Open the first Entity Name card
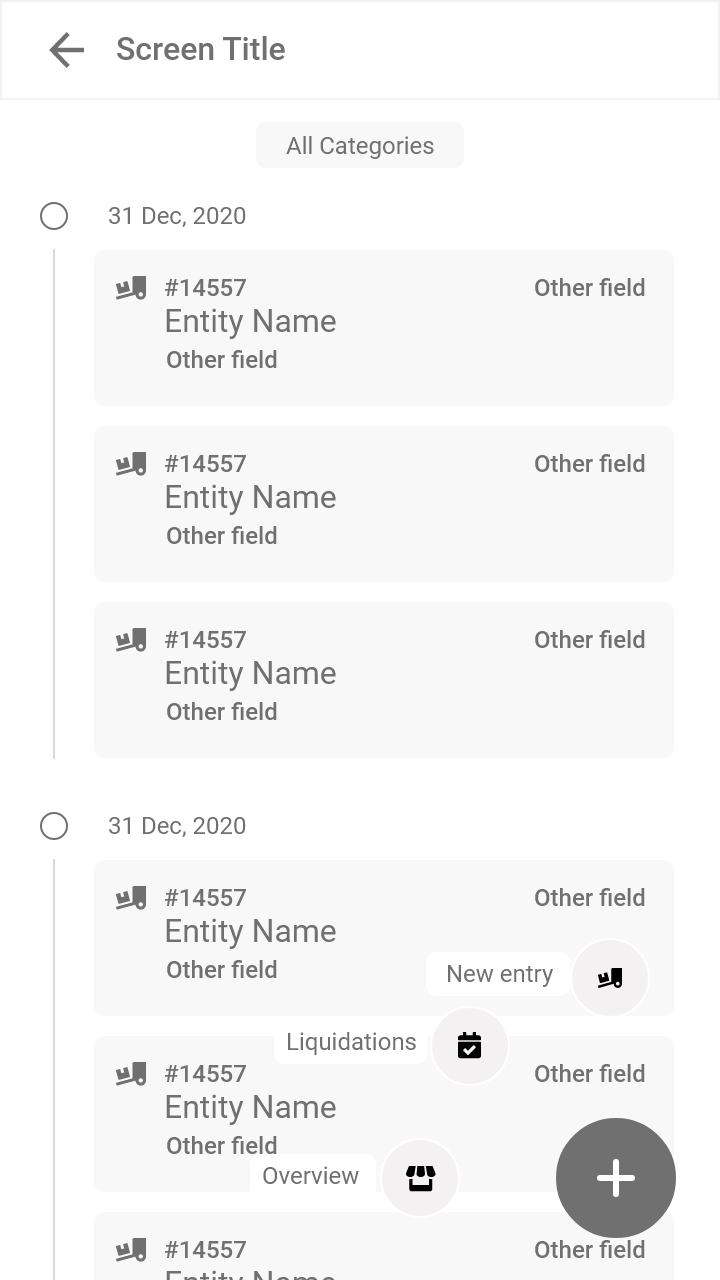 pyautogui.click(x=384, y=328)
